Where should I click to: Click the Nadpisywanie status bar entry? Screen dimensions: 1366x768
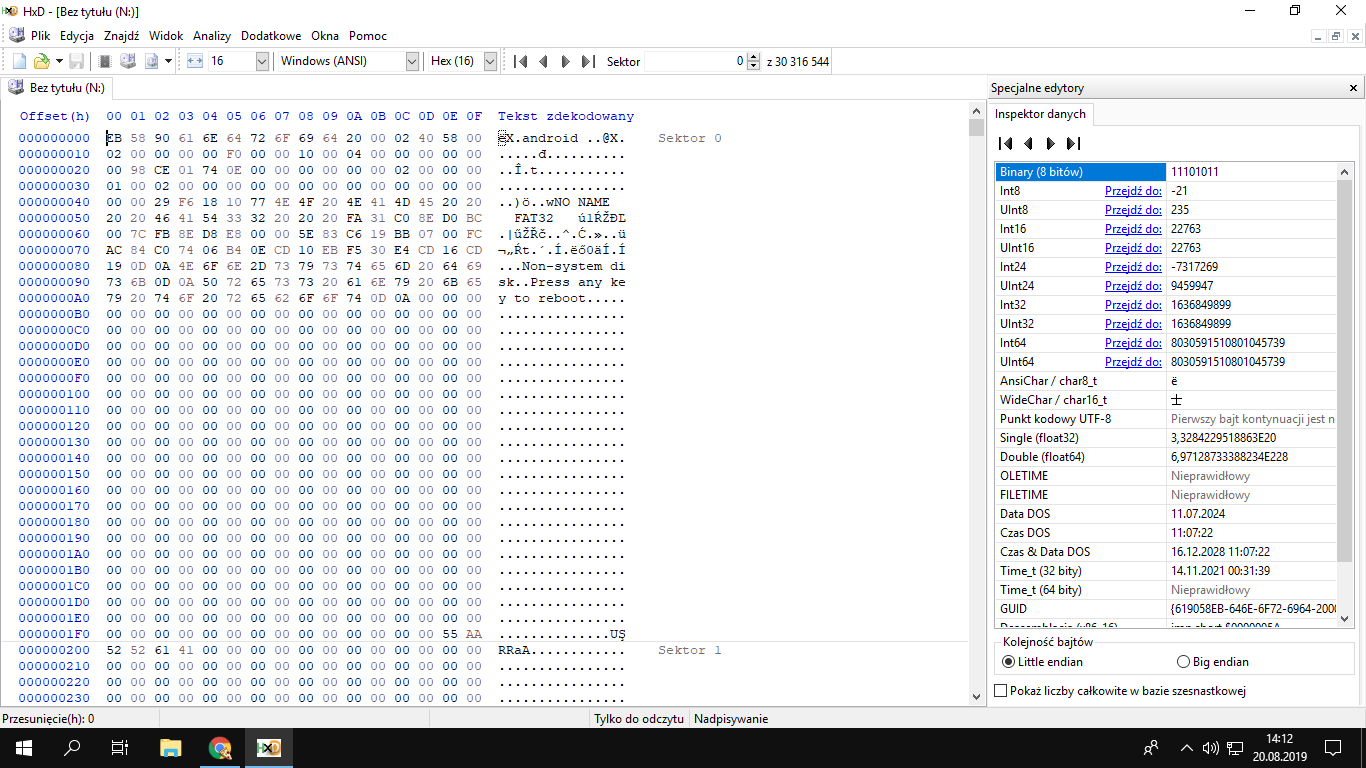tap(731, 719)
